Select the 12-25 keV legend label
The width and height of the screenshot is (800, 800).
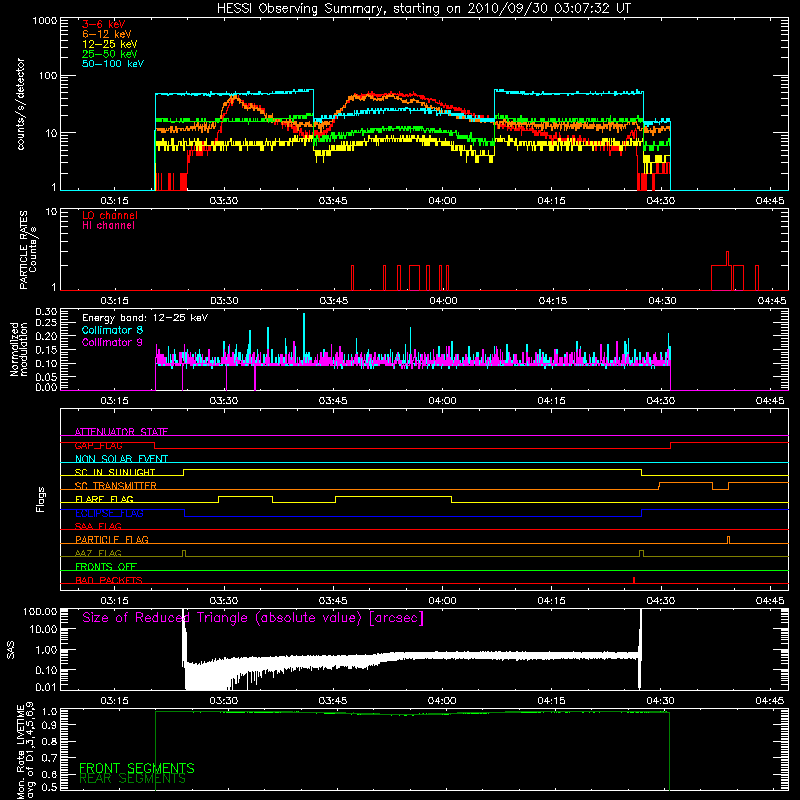point(109,44)
